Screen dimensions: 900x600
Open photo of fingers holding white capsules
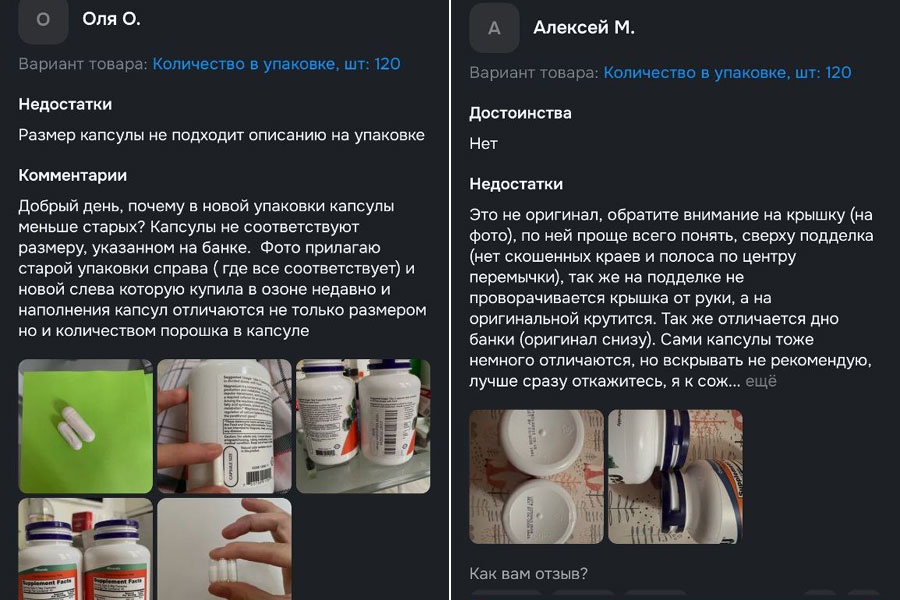point(224,549)
